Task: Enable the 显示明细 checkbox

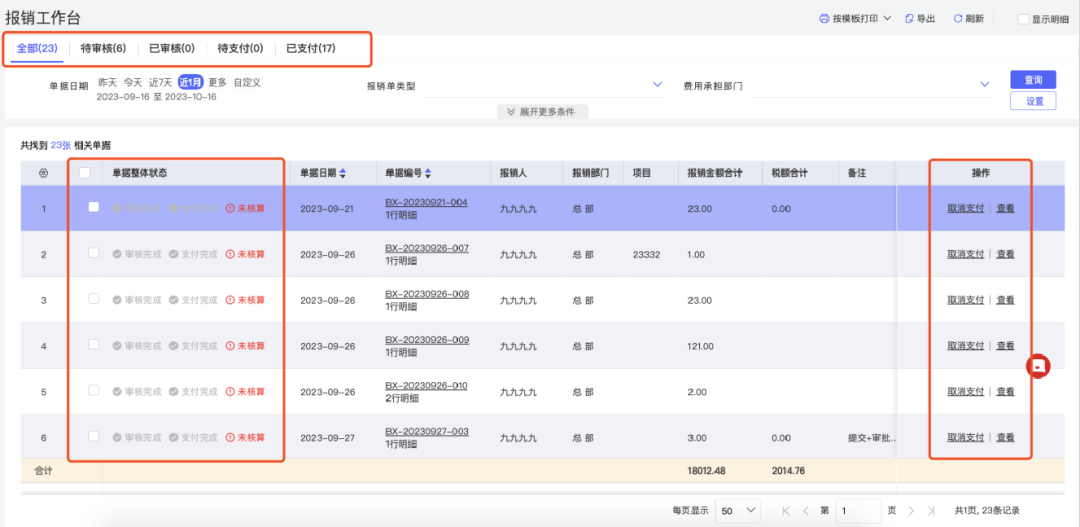Action: [x=1024, y=19]
